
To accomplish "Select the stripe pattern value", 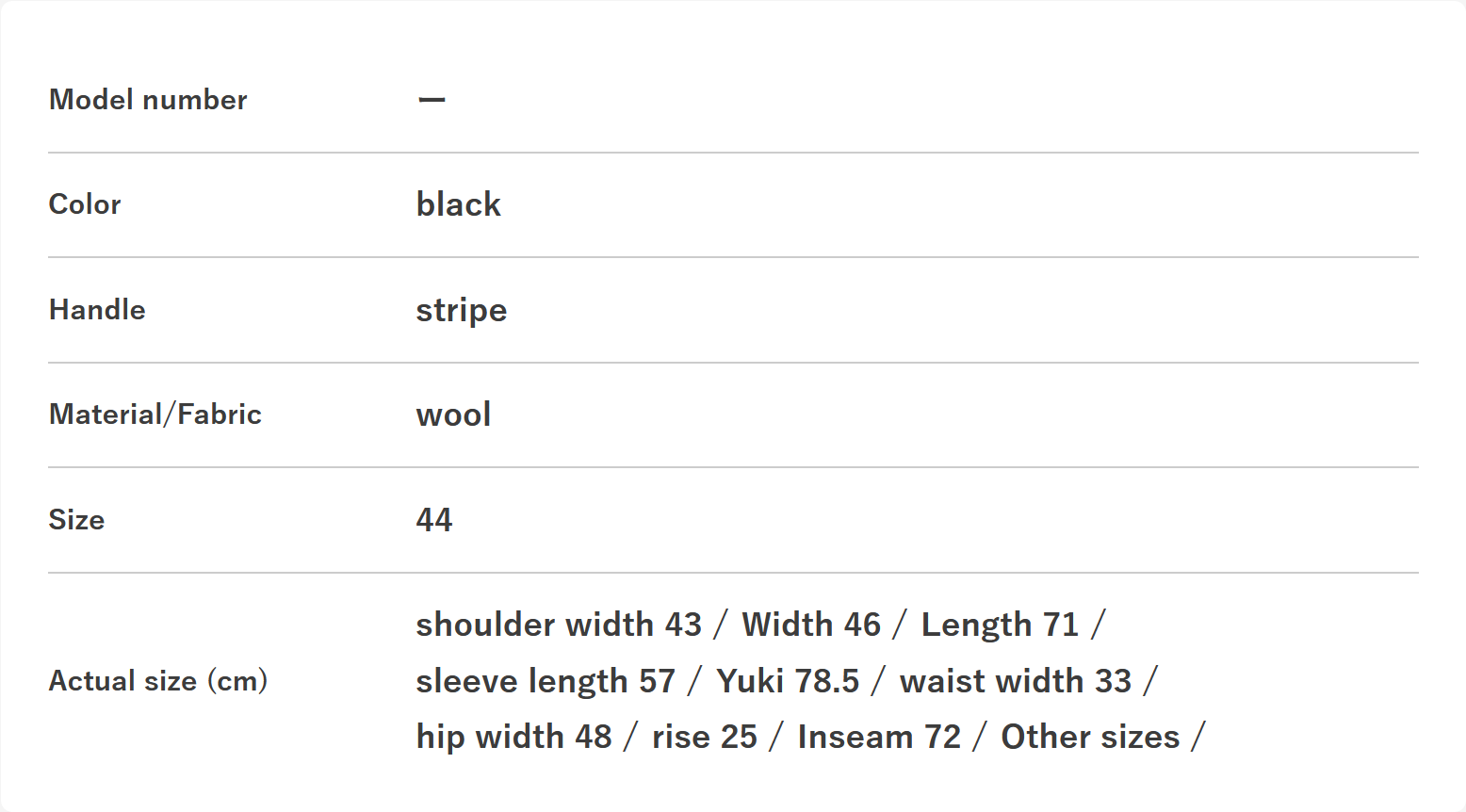I will point(462,310).
